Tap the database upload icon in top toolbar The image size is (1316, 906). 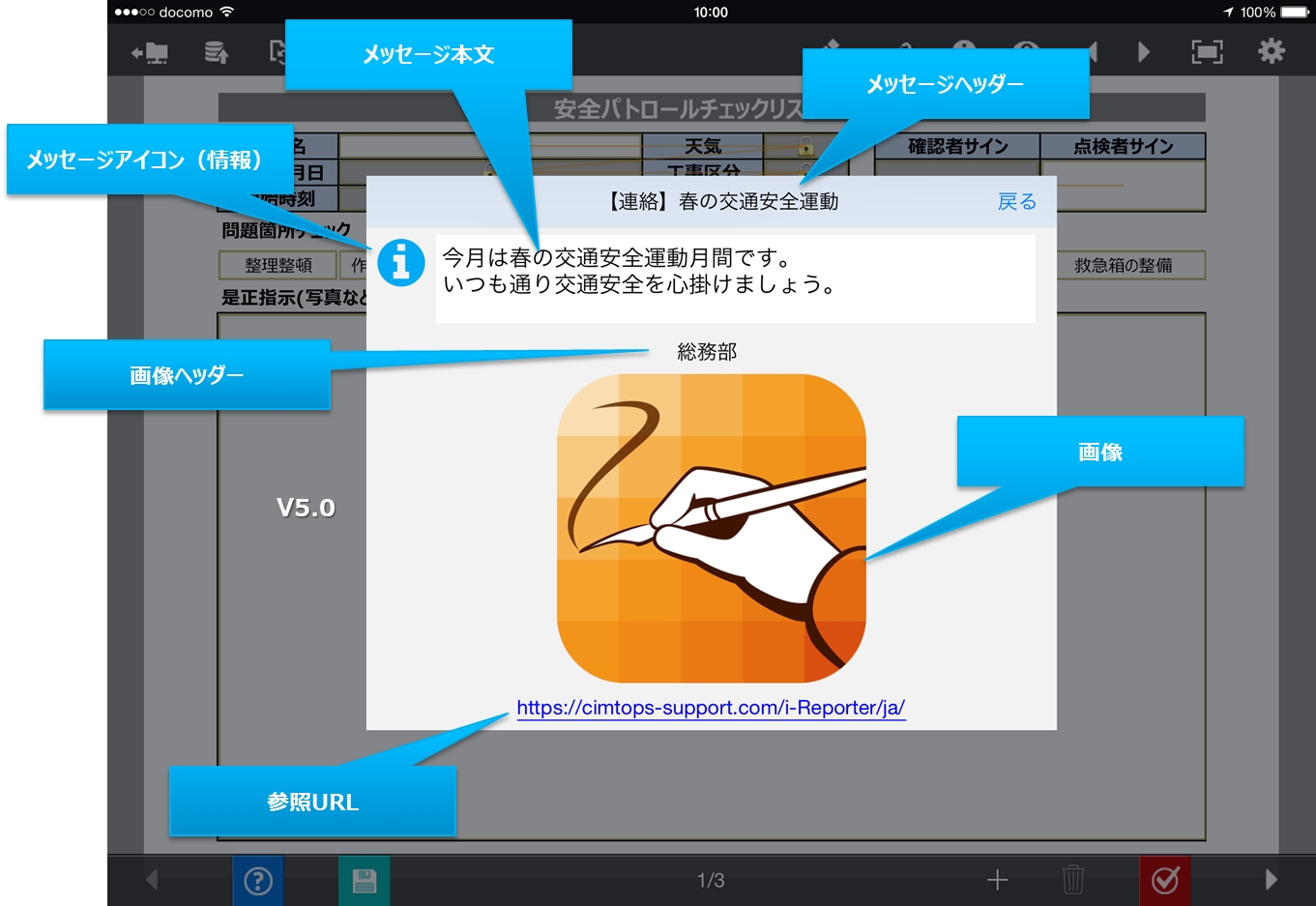point(217,52)
